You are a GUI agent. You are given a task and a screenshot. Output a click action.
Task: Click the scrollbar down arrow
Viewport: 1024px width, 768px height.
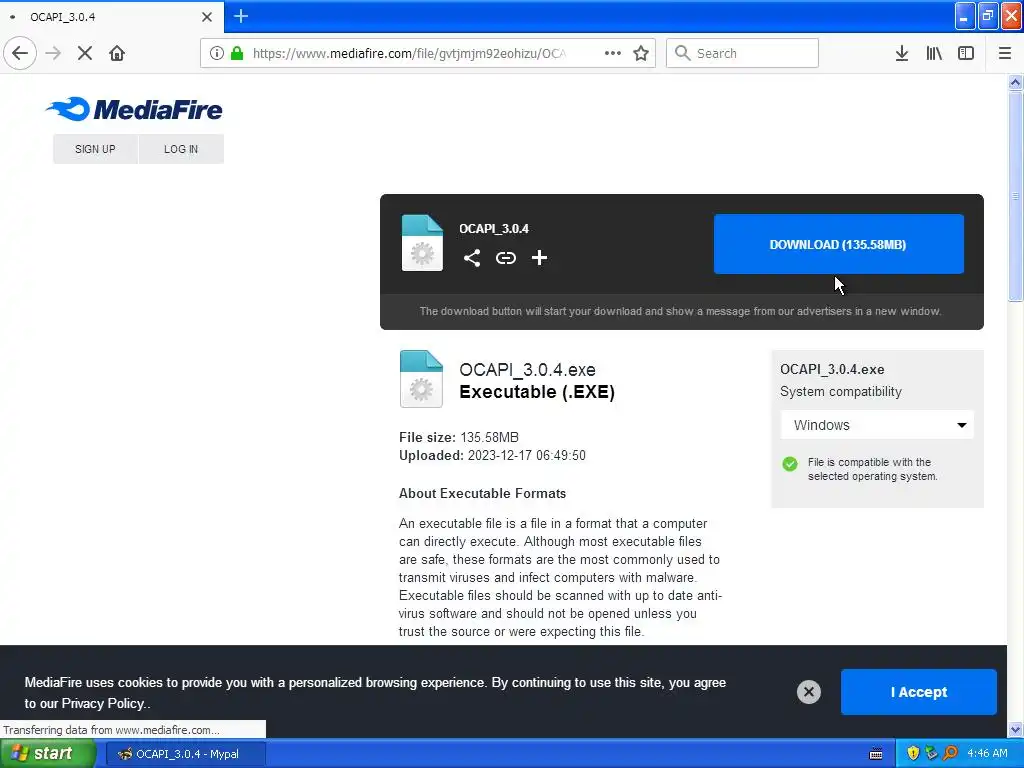[1015, 729]
